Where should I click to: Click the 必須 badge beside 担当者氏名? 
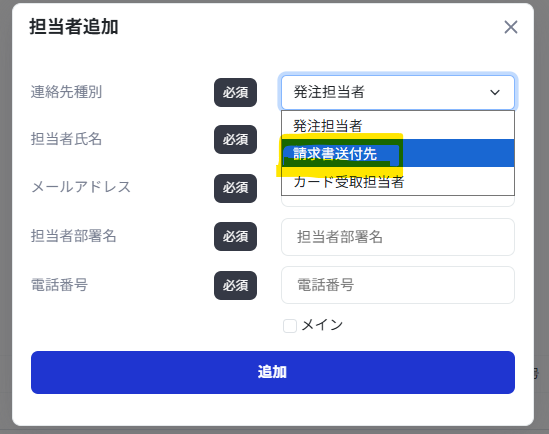pos(235,139)
